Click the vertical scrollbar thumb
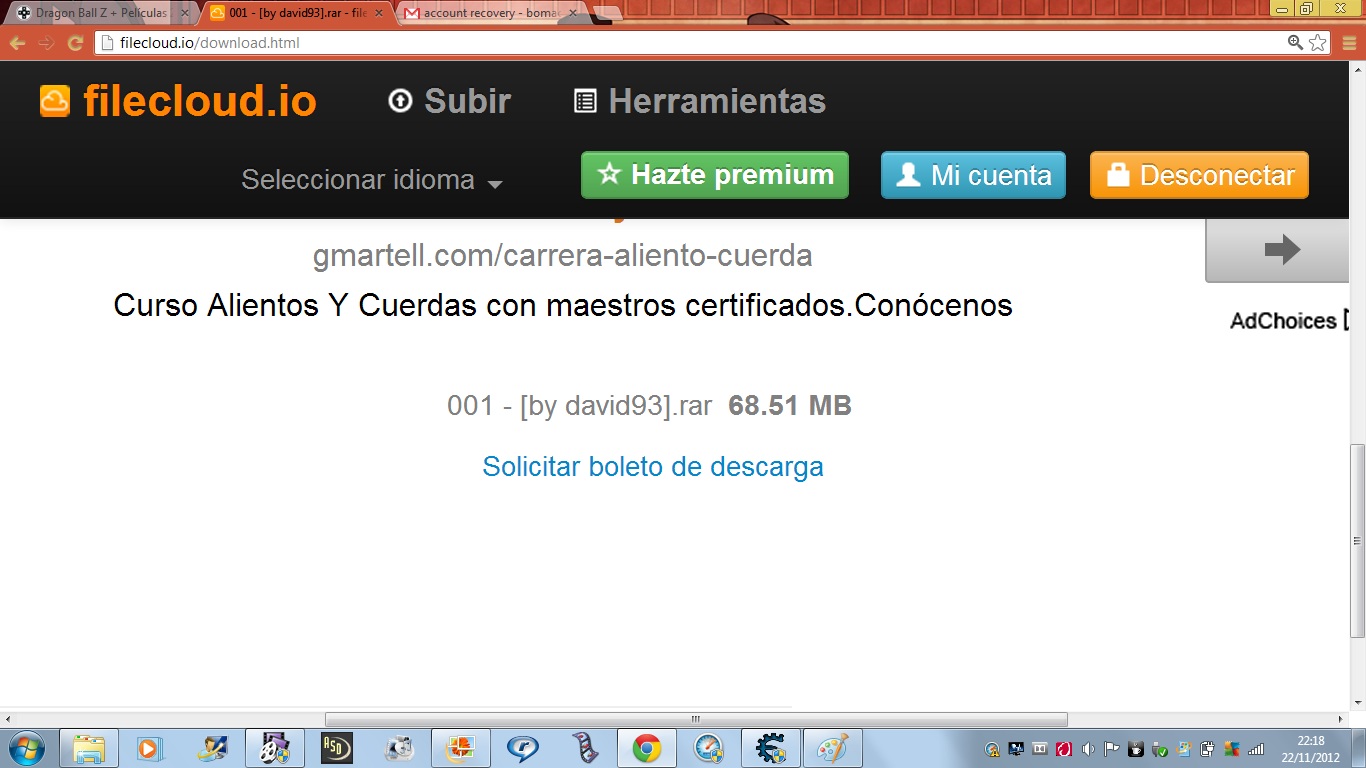The height and width of the screenshot is (768, 1366). tap(1357, 540)
